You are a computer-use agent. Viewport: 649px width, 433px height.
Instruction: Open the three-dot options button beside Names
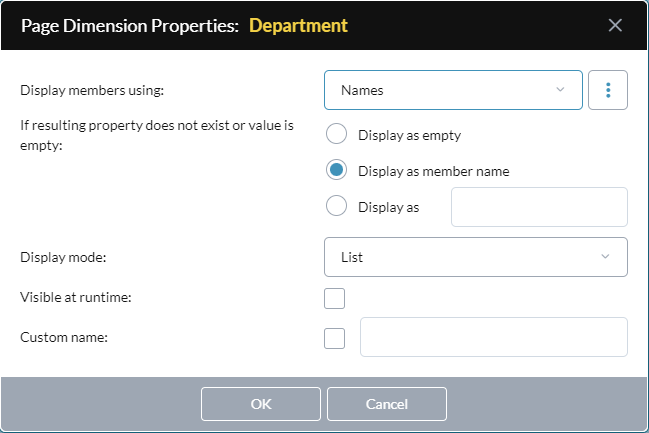point(608,90)
